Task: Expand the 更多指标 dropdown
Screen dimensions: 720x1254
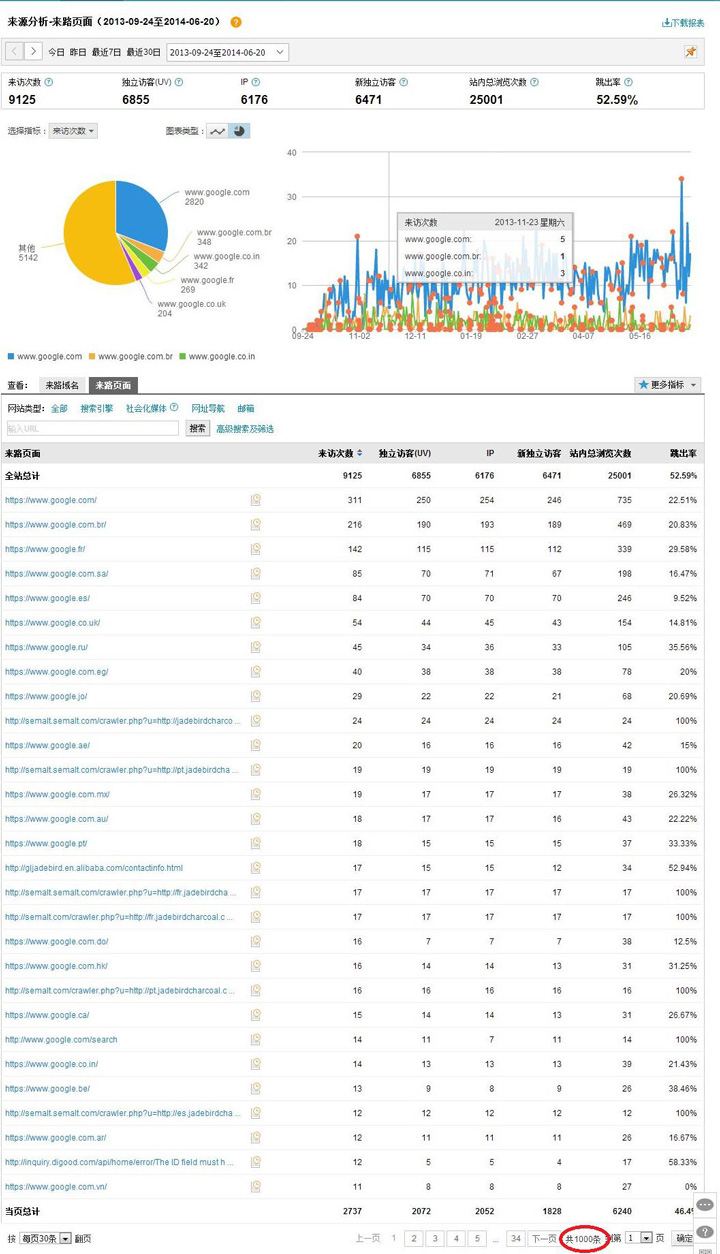Action: coord(668,385)
